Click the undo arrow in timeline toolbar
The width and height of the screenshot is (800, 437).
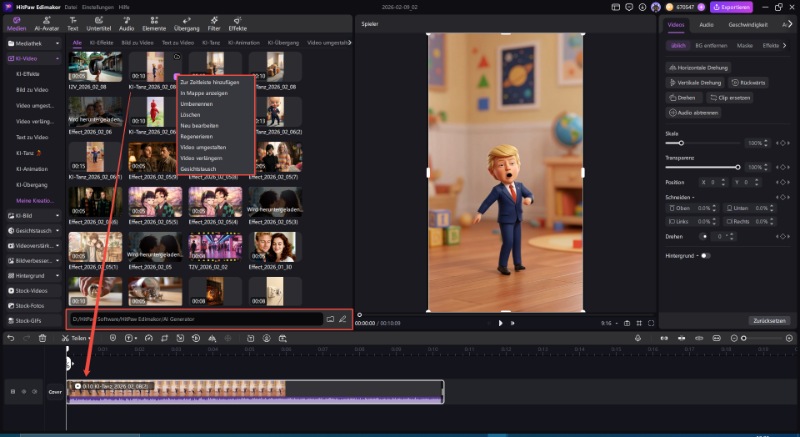10,338
